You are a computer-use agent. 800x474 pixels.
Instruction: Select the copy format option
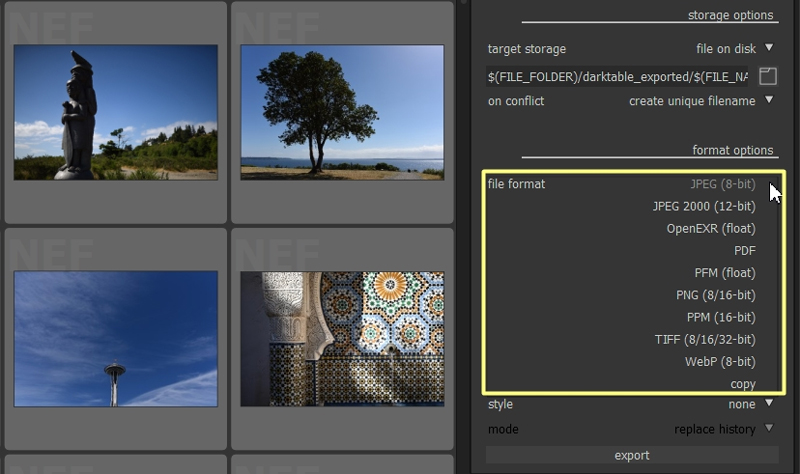click(742, 384)
